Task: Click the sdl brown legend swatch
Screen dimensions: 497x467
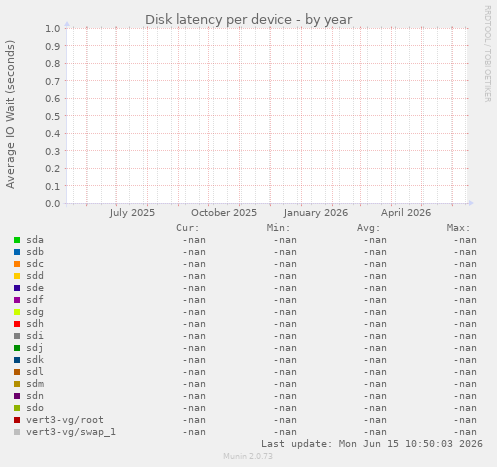Action: point(17,372)
